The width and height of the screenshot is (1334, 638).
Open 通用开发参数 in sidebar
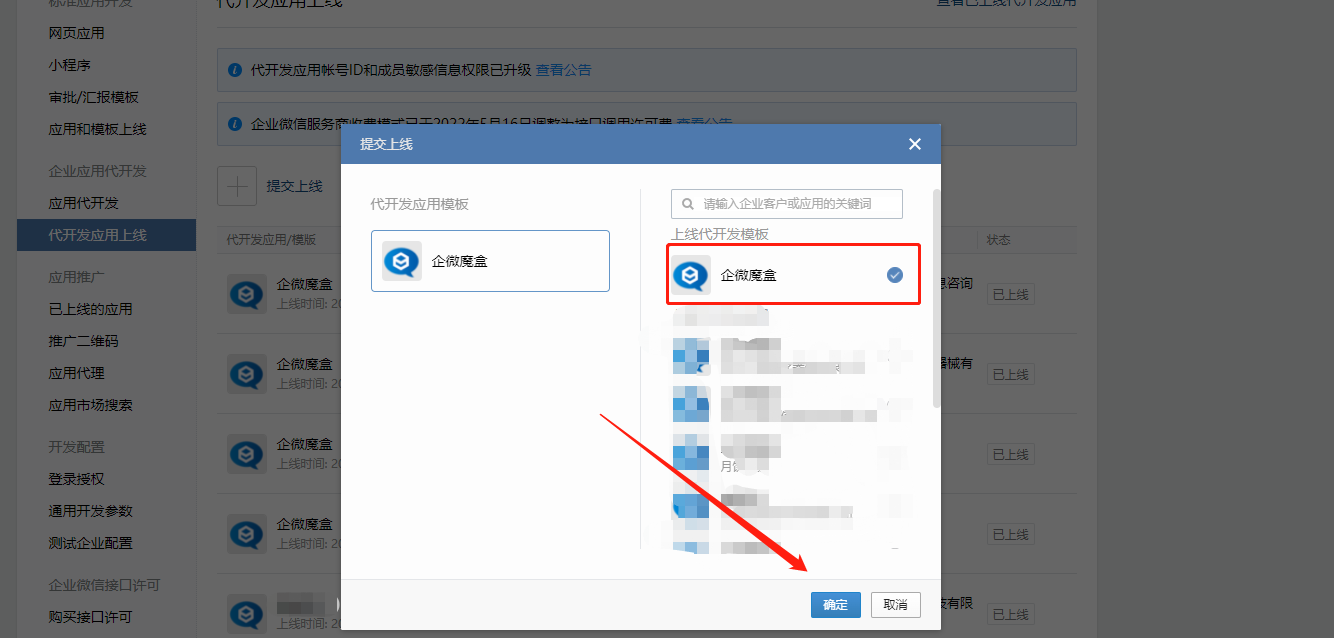[x=90, y=511]
